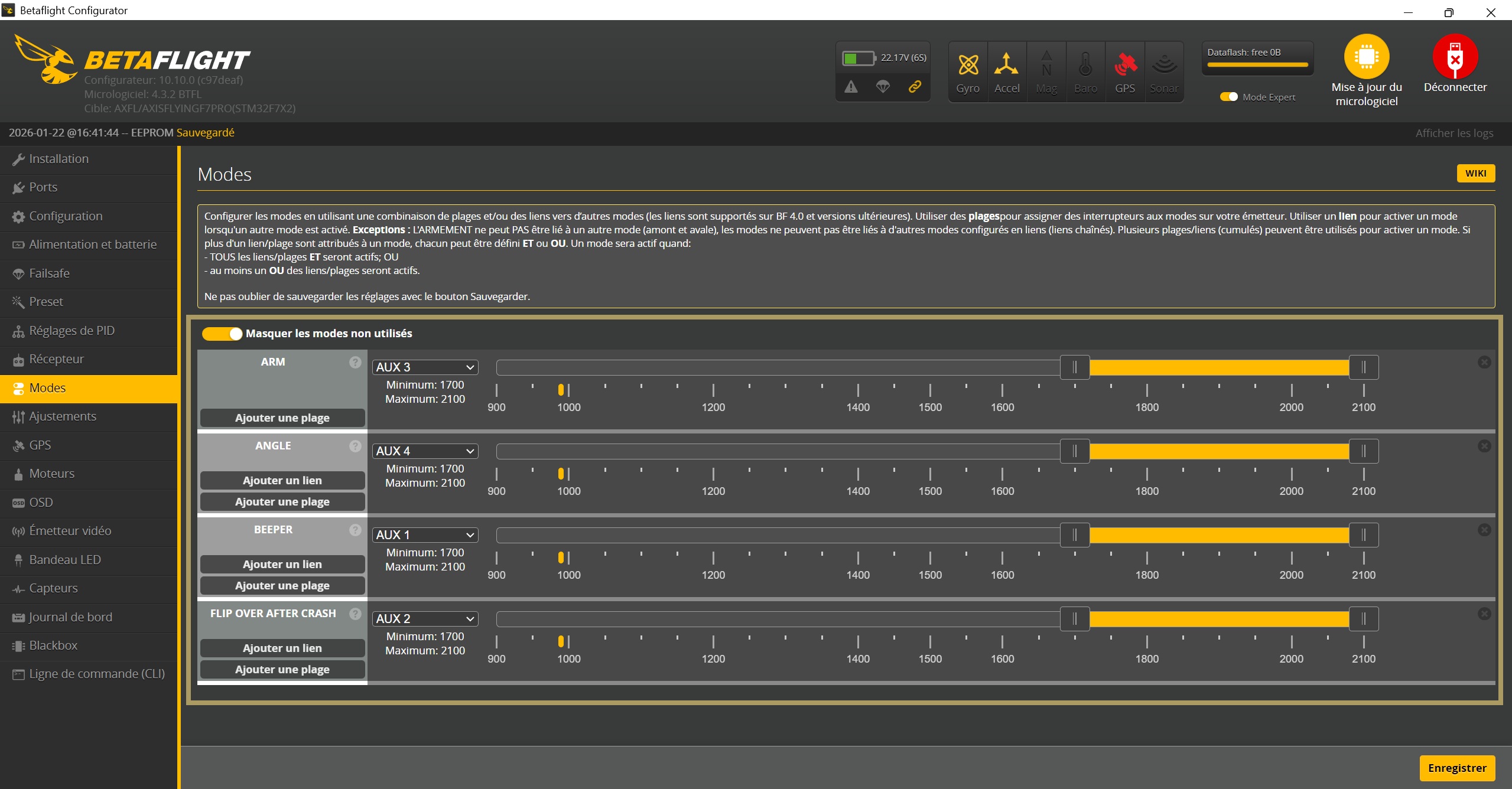Image resolution: width=1512 pixels, height=789 pixels.
Task: Click Ajouter un lien under BEEPER
Action: point(282,564)
